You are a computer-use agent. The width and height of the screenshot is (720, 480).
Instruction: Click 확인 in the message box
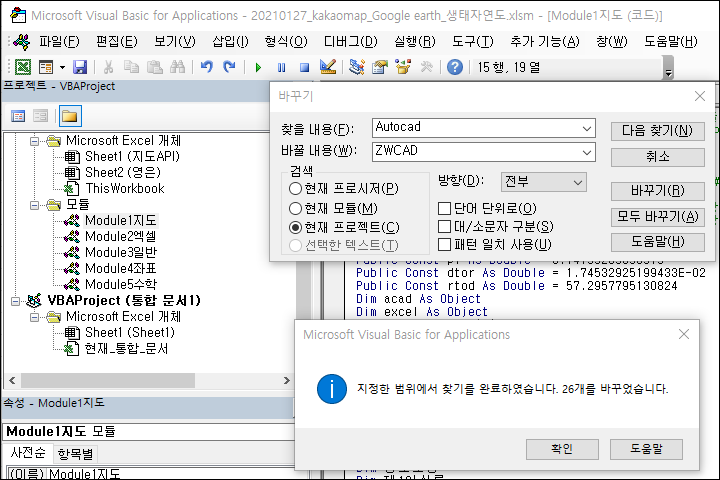point(562,449)
